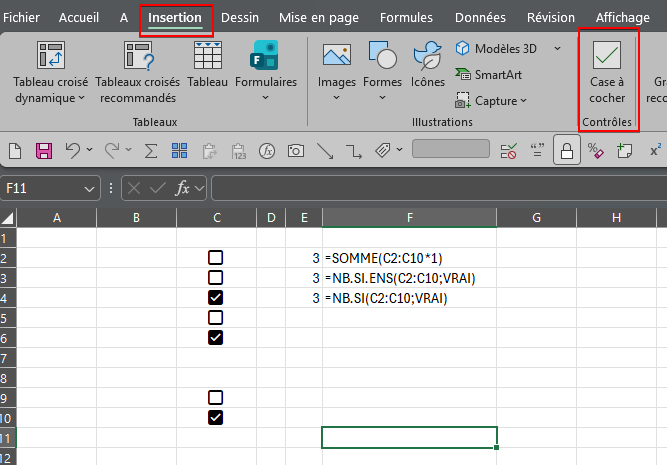Image resolution: width=667 pixels, height=465 pixels.
Task: Uncheck the checkbox in cell C4
Action: click(216, 297)
